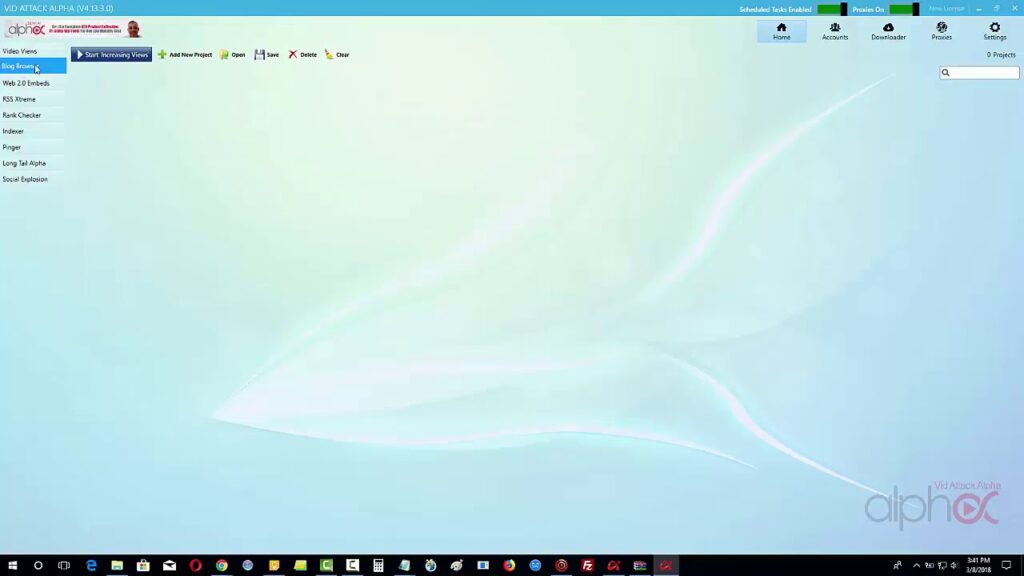The width and height of the screenshot is (1024, 576).
Task: Open the Windows Start menu
Action: click(x=12, y=566)
